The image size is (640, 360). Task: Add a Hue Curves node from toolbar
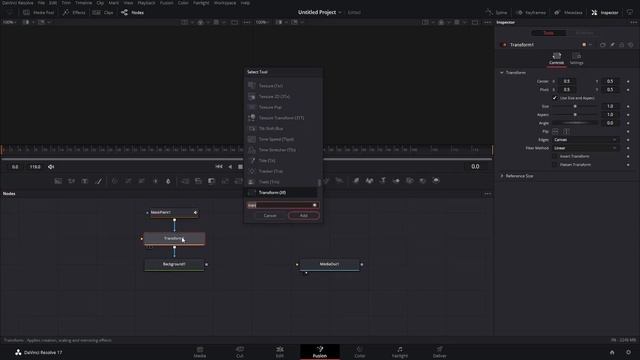point(142,181)
